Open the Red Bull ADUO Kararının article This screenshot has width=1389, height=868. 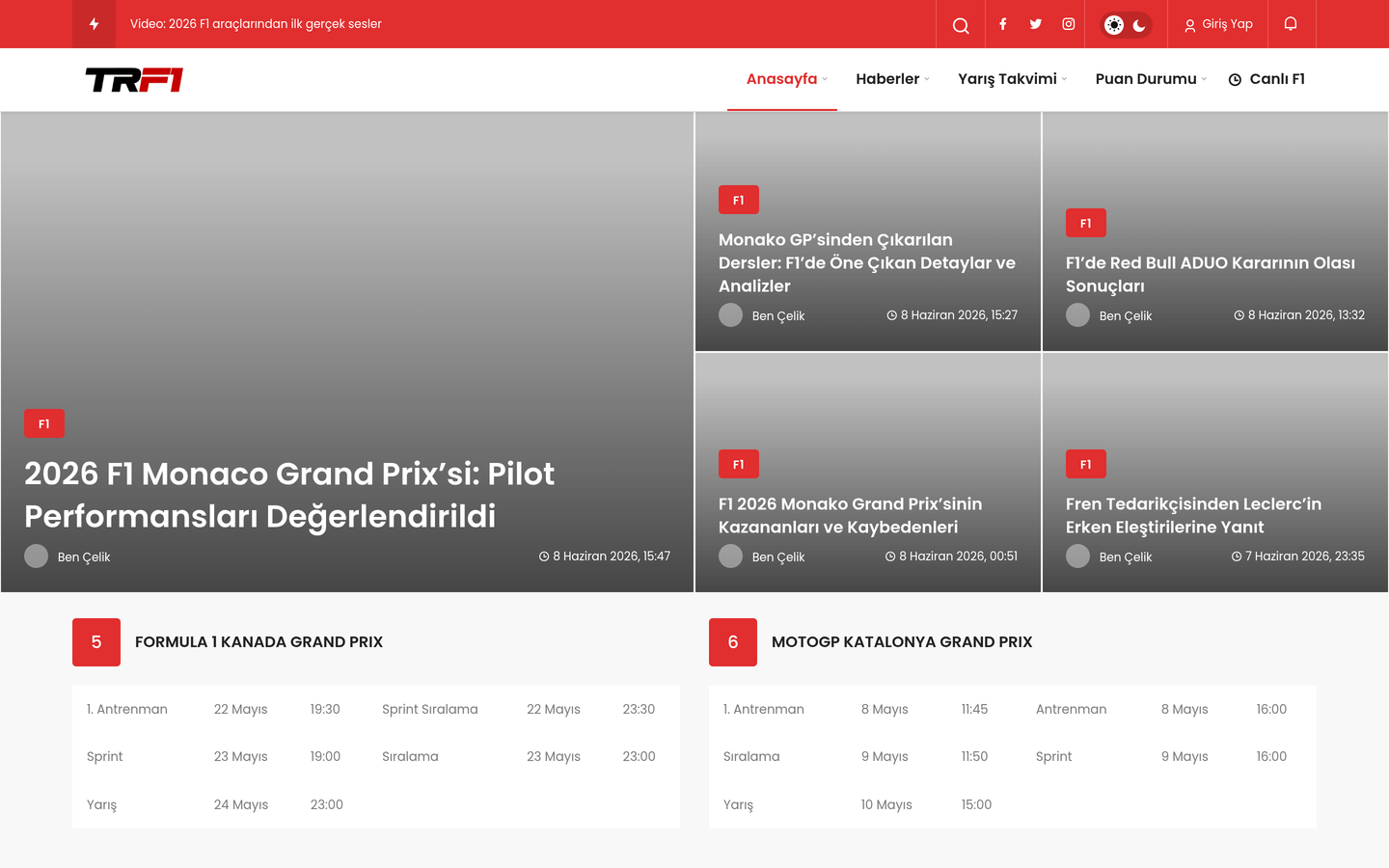[x=1211, y=274]
